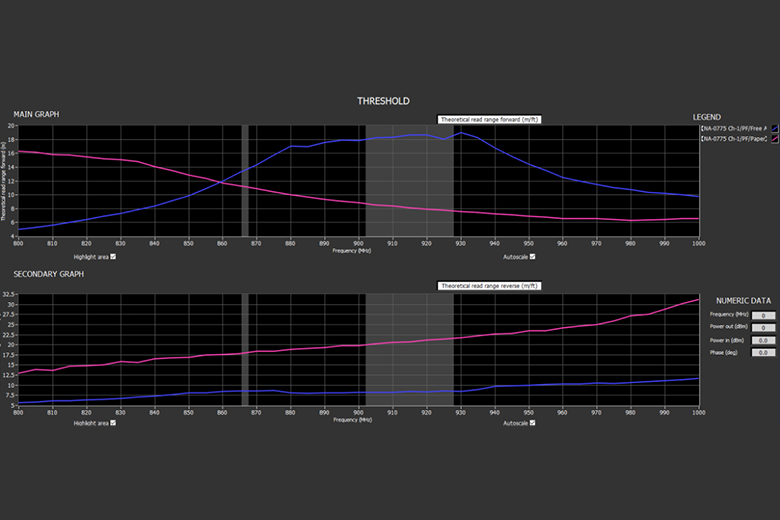
Task: Click the wide 902-928 MHz highlighted band in main graph
Action: coord(409,181)
